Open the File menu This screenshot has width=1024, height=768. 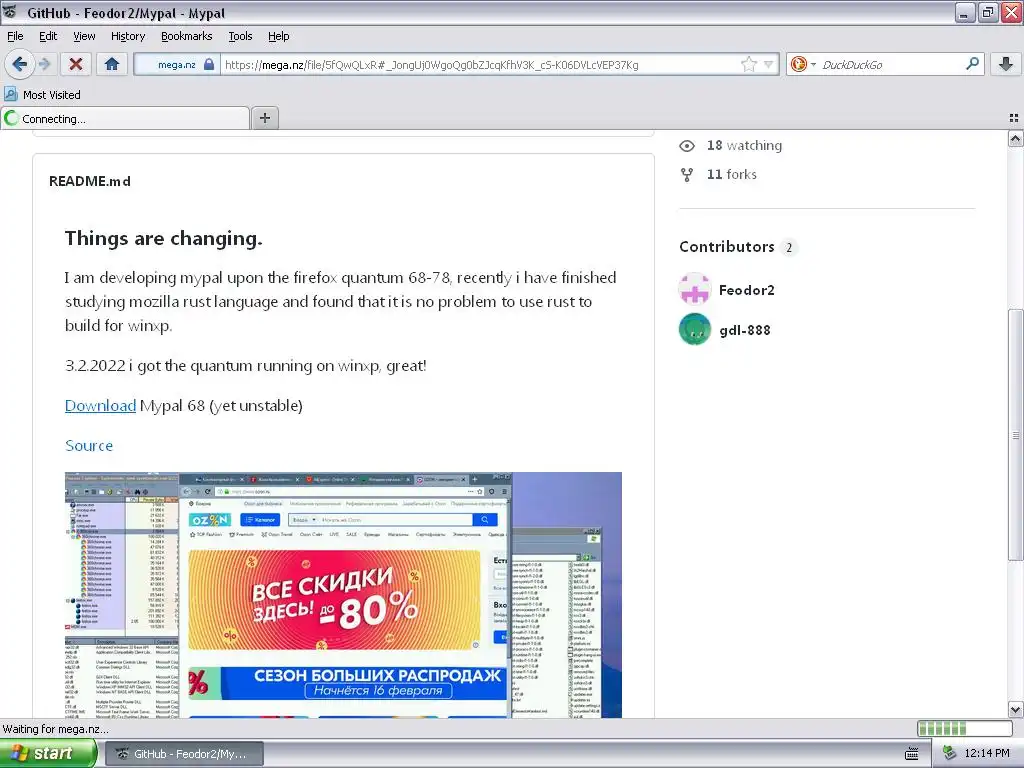click(x=15, y=36)
